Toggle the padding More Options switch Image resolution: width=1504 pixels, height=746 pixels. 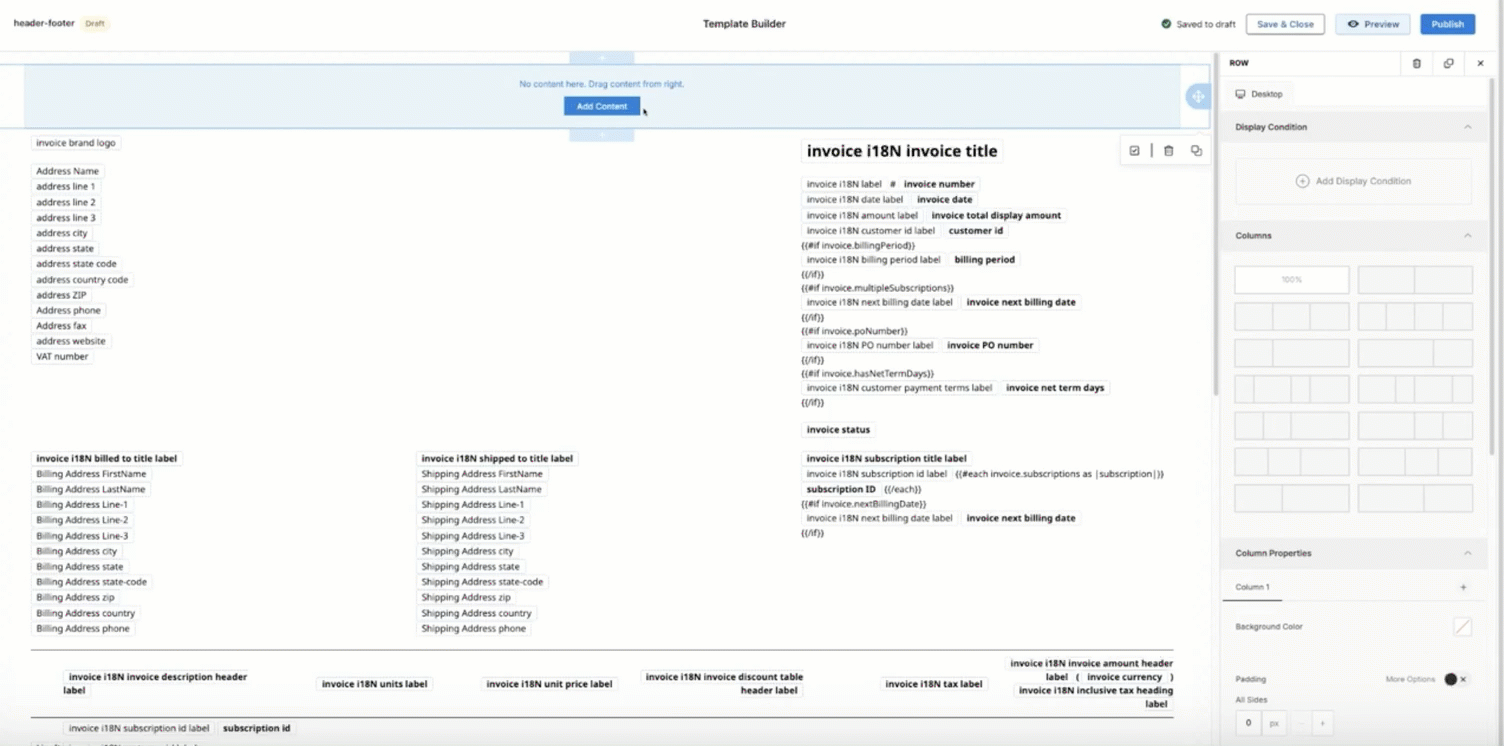(1455, 679)
